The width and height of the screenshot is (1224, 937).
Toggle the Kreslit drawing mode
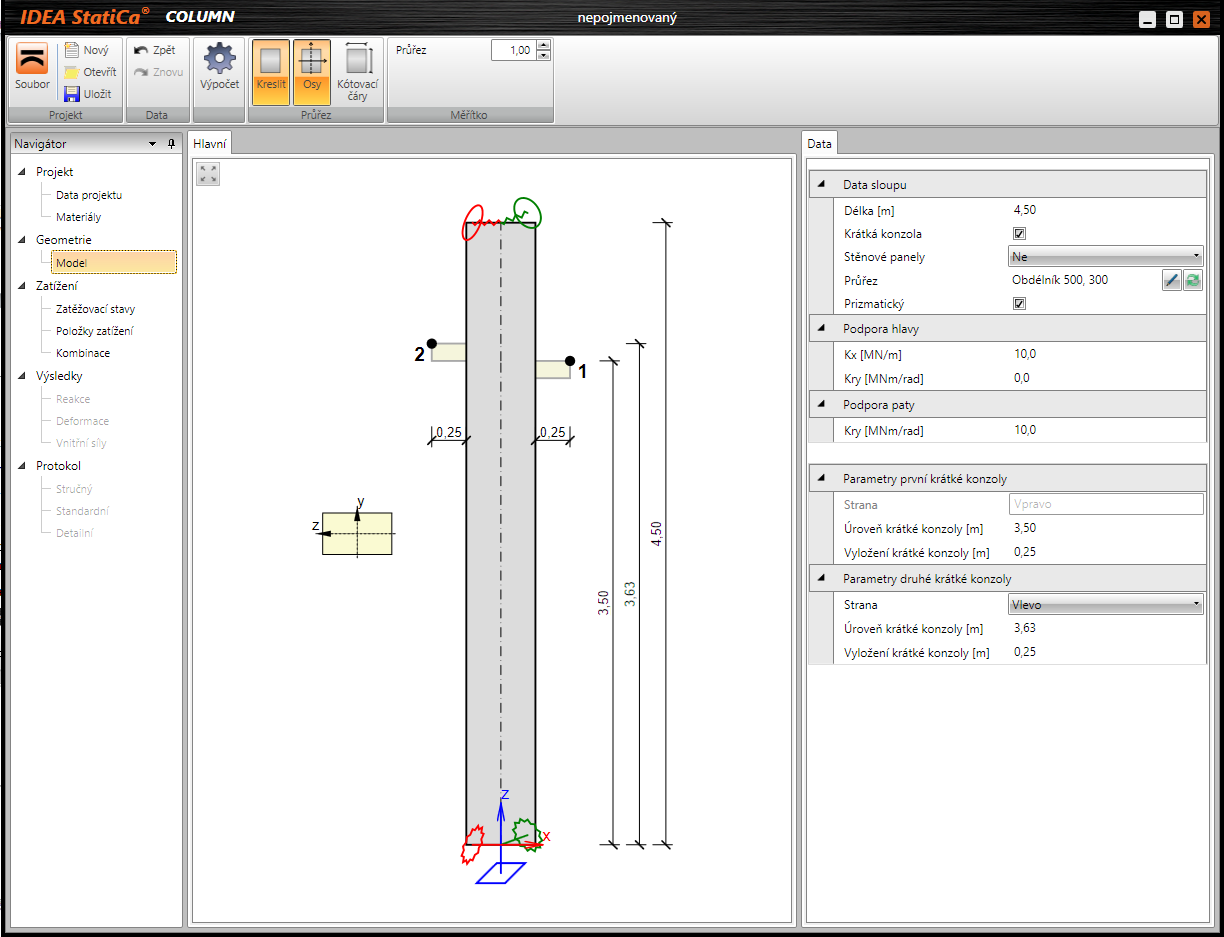click(x=271, y=72)
